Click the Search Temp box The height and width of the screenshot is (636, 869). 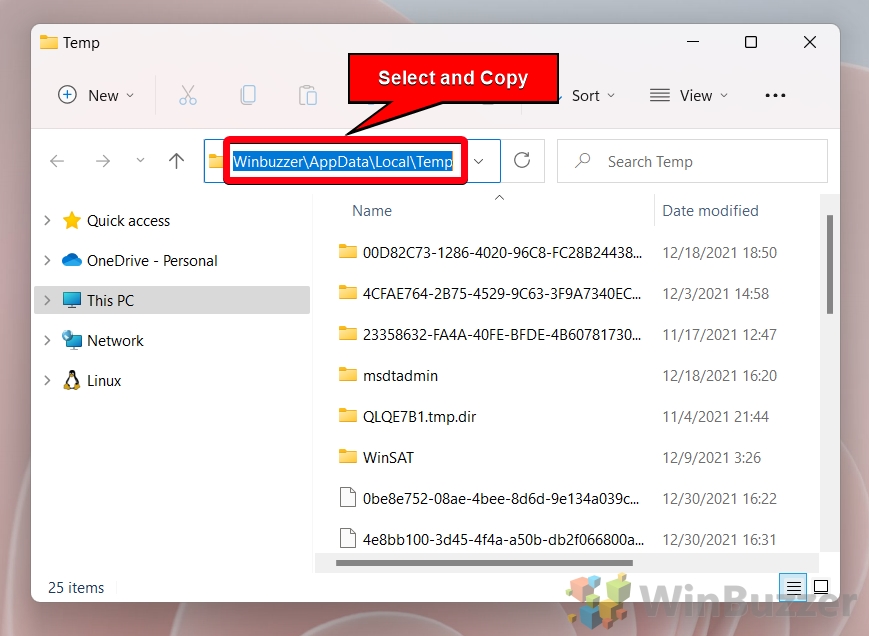coord(692,161)
